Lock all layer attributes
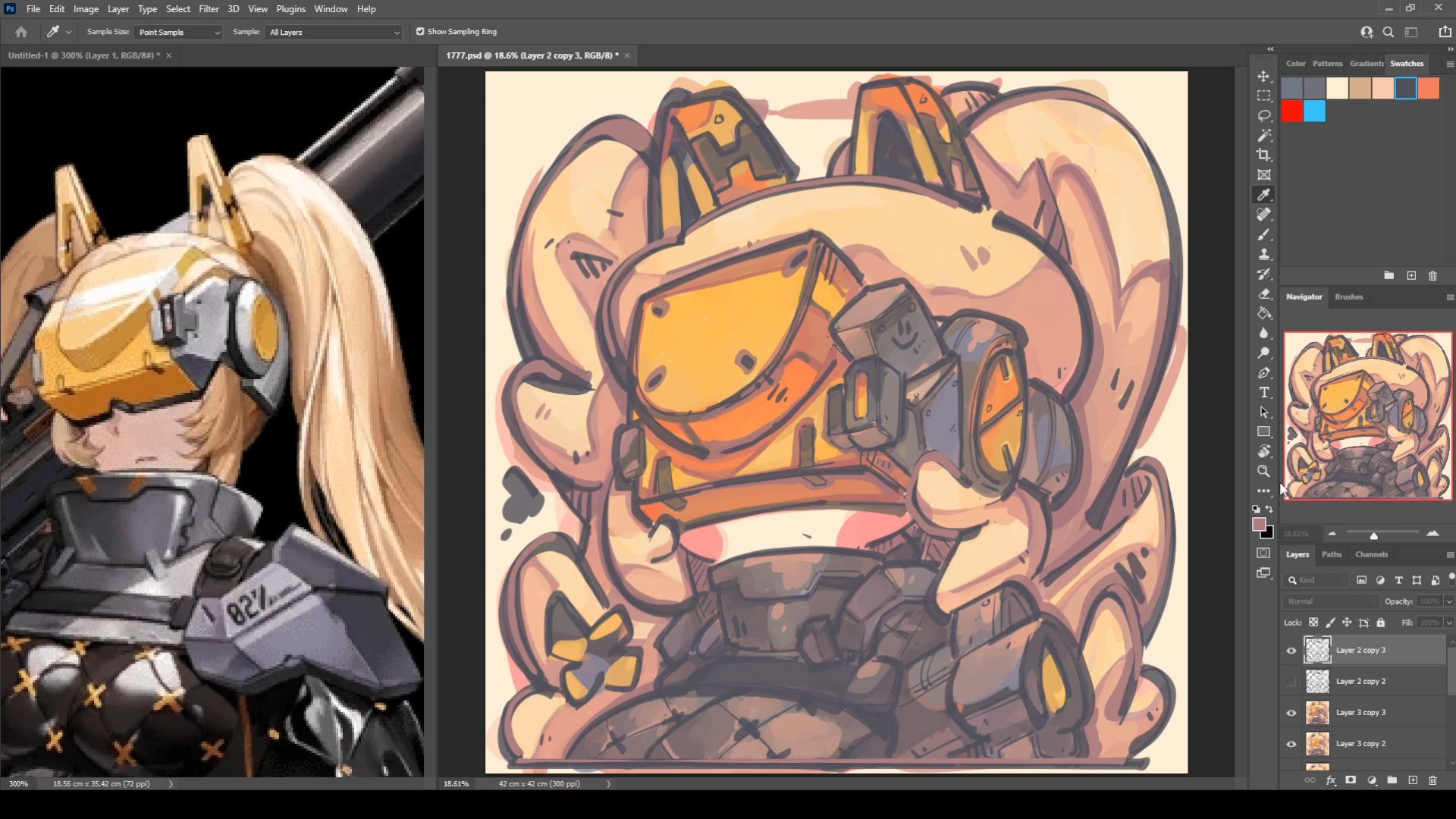This screenshot has width=1456, height=819. (x=1381, y=623)
